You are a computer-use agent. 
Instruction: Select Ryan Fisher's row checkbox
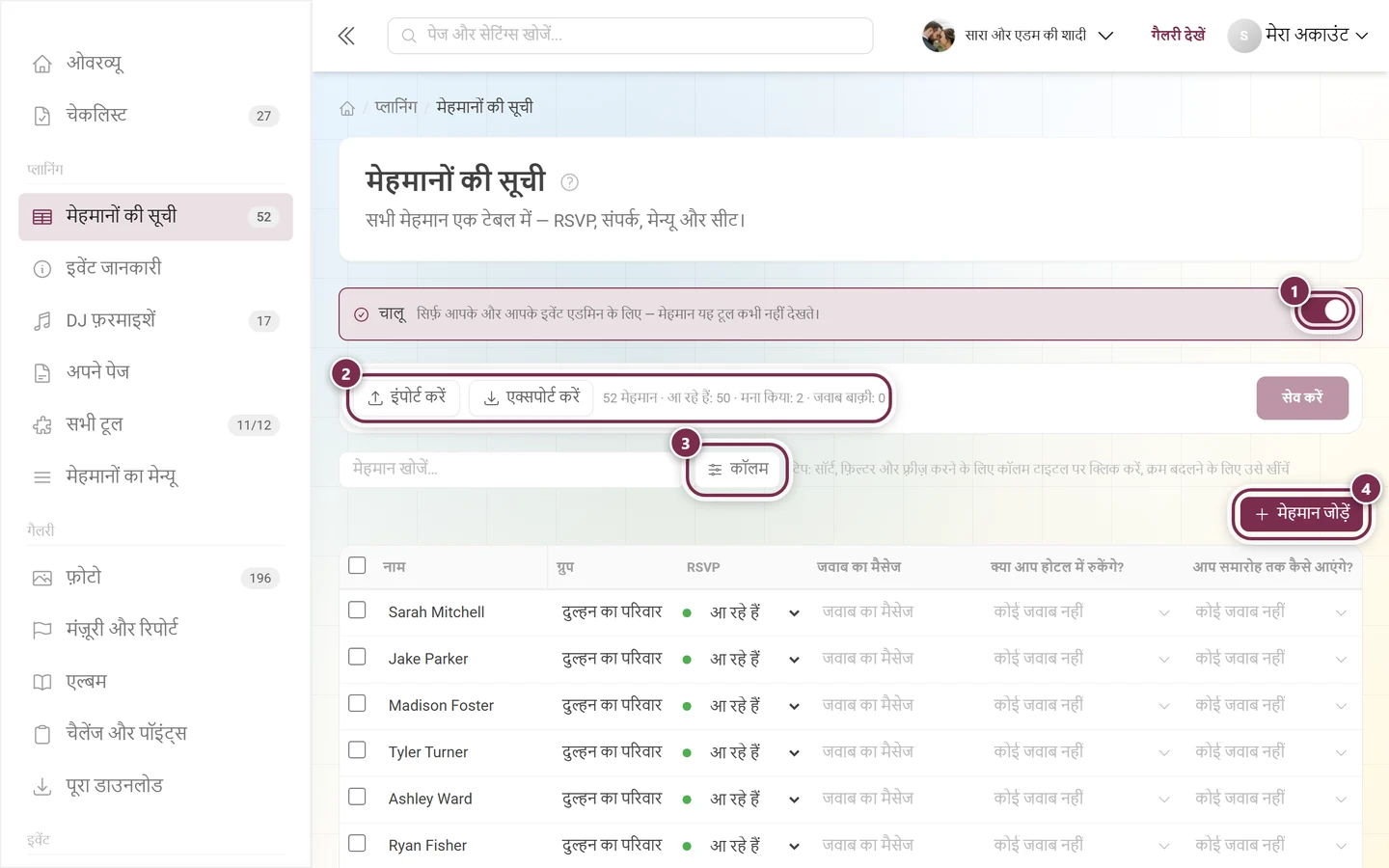point(357,843)
